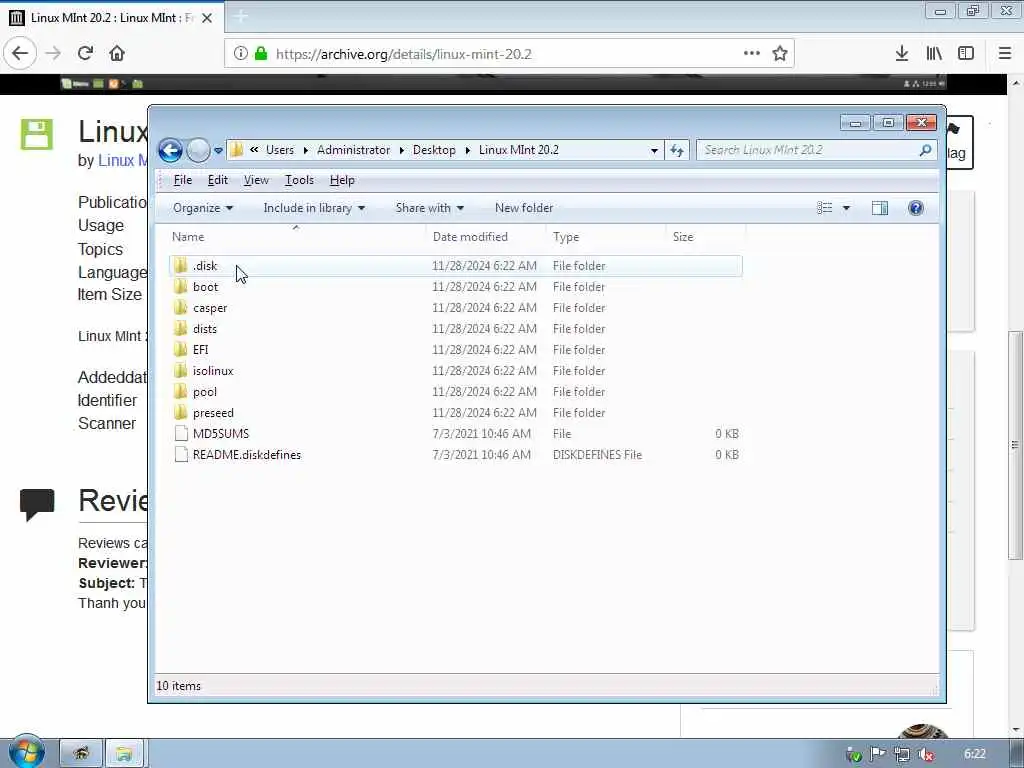
Task: Sort by the Name column header
Action: point(188,237)
